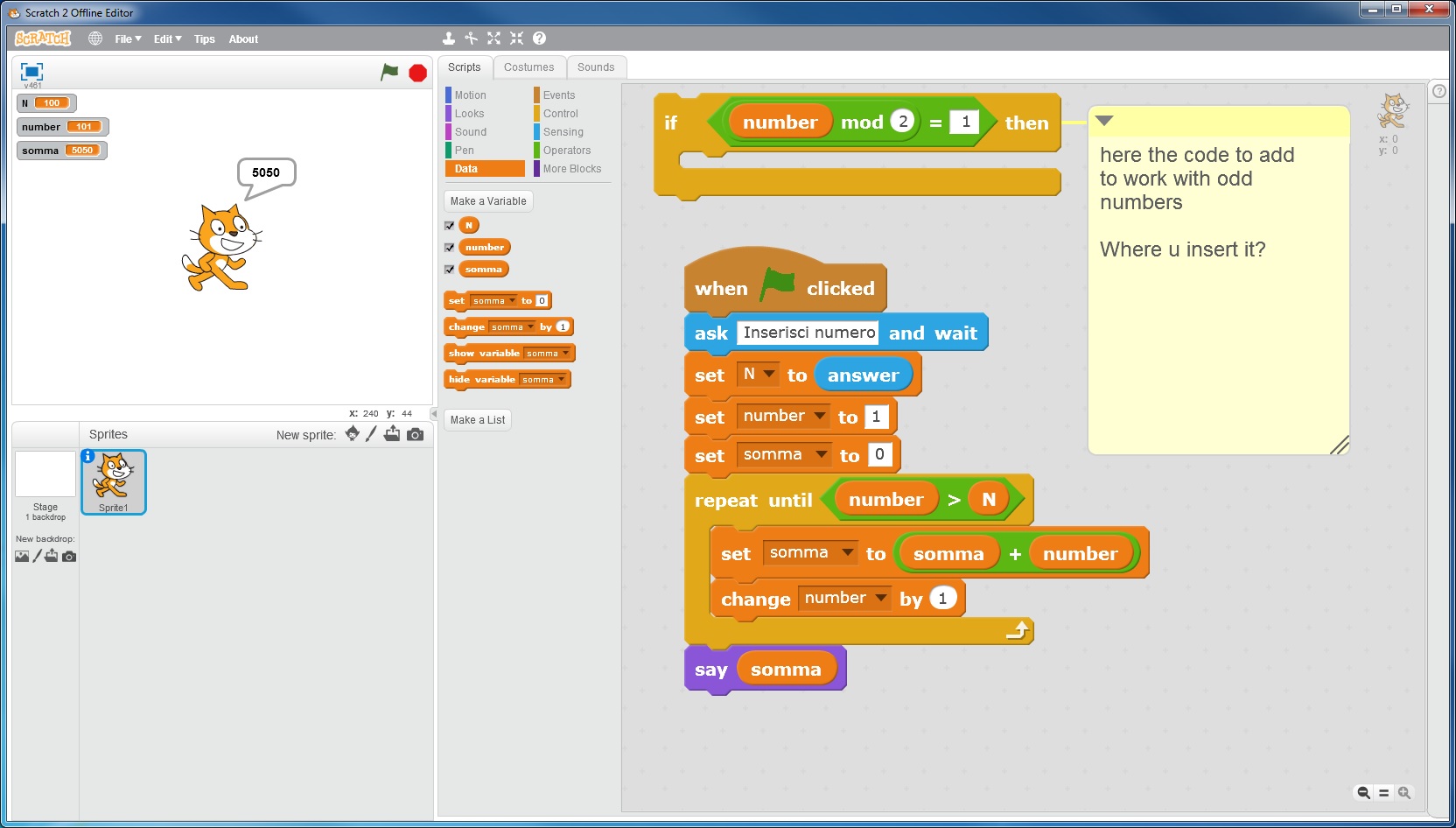Screen dimensions: 1456x828
Task: Paint a new sprite with brush icon
Action: click(372, 434)
